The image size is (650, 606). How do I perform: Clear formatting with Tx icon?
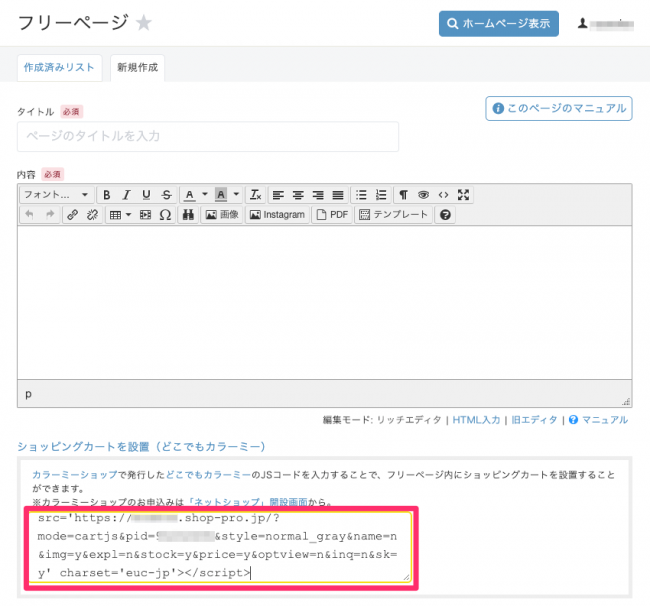(255, 195)
